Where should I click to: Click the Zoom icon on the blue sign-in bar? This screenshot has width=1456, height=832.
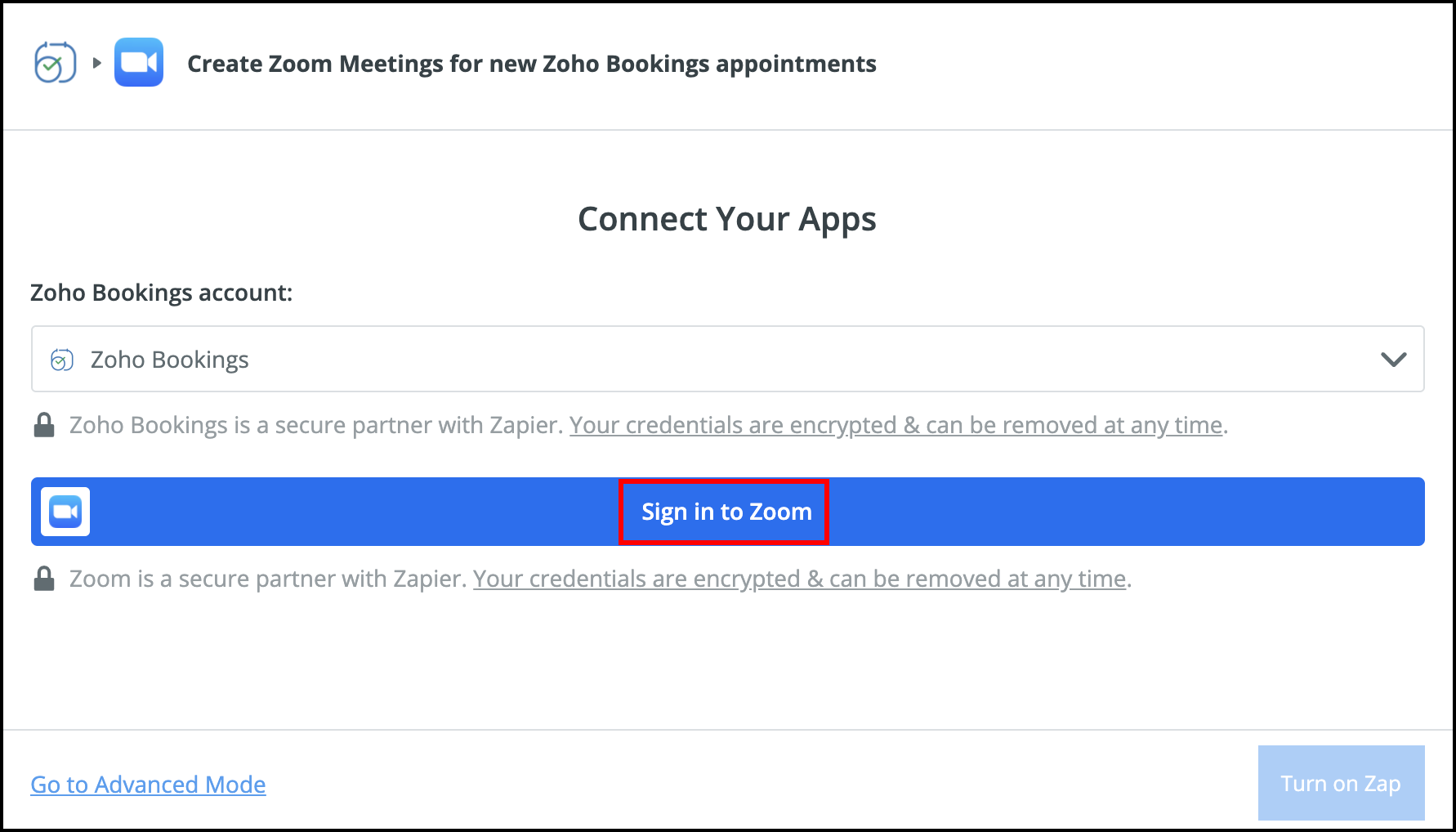[65, 512]
